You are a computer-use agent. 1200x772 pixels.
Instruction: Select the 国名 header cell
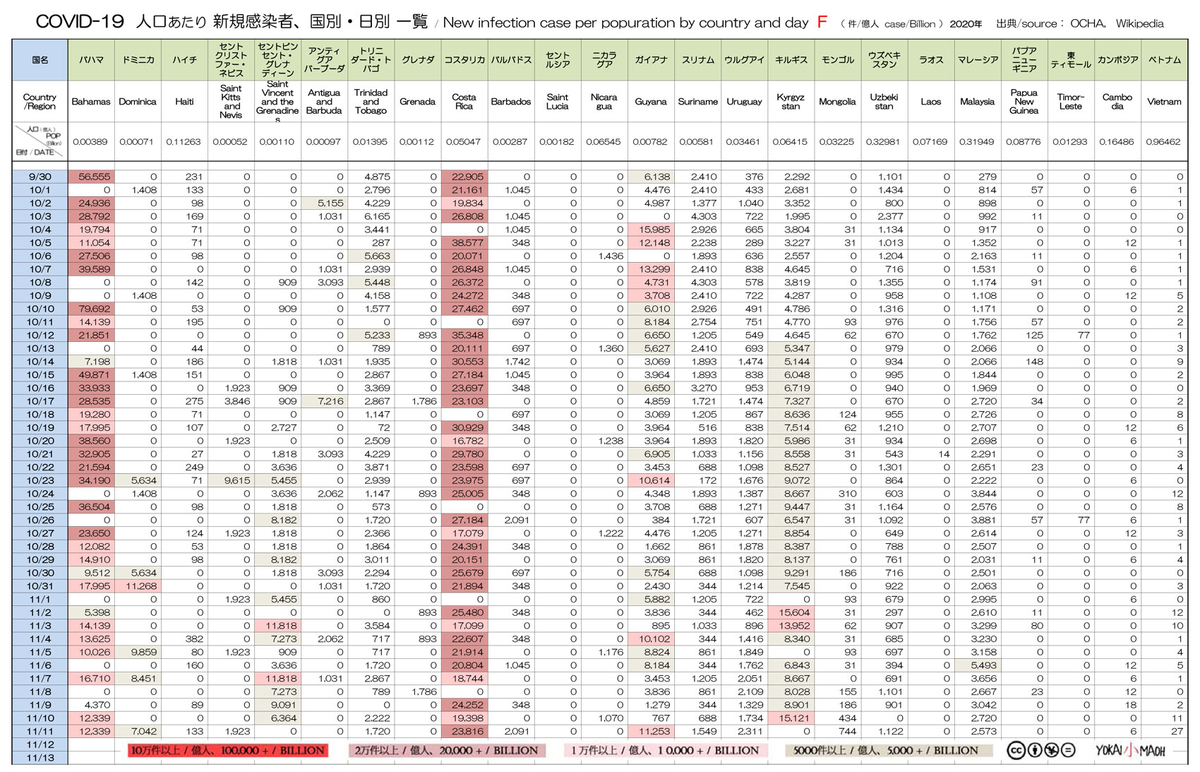point(40,59)
